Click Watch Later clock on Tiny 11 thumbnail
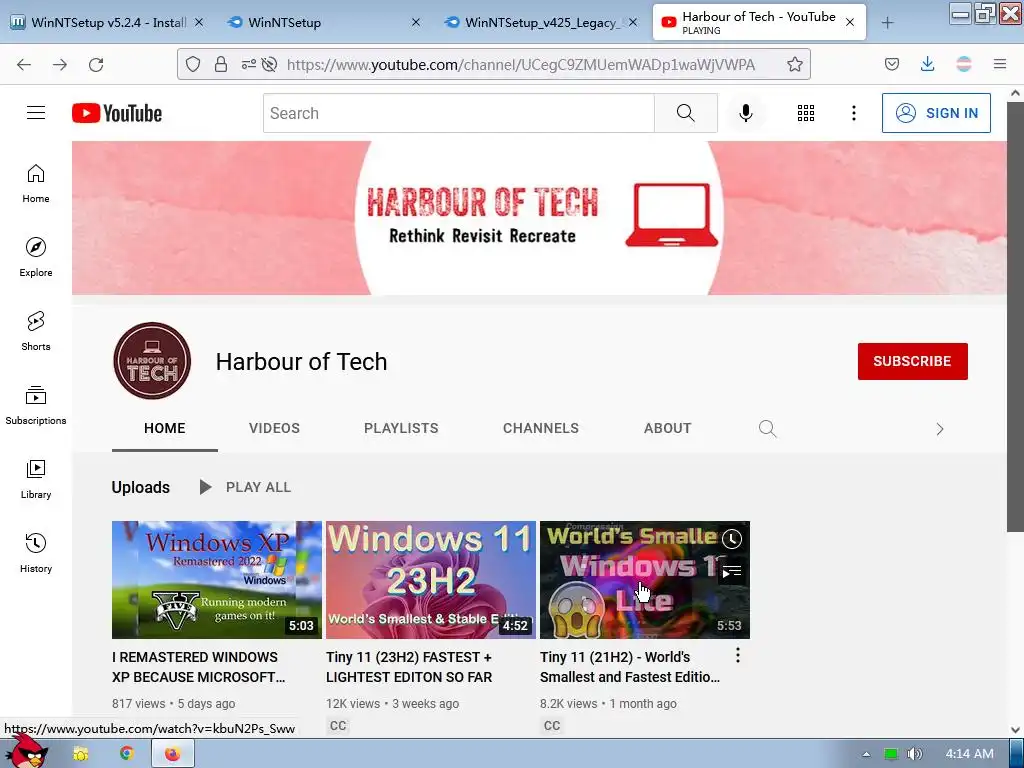Screen dimensions: 1024x768 [x=732, y=539]
